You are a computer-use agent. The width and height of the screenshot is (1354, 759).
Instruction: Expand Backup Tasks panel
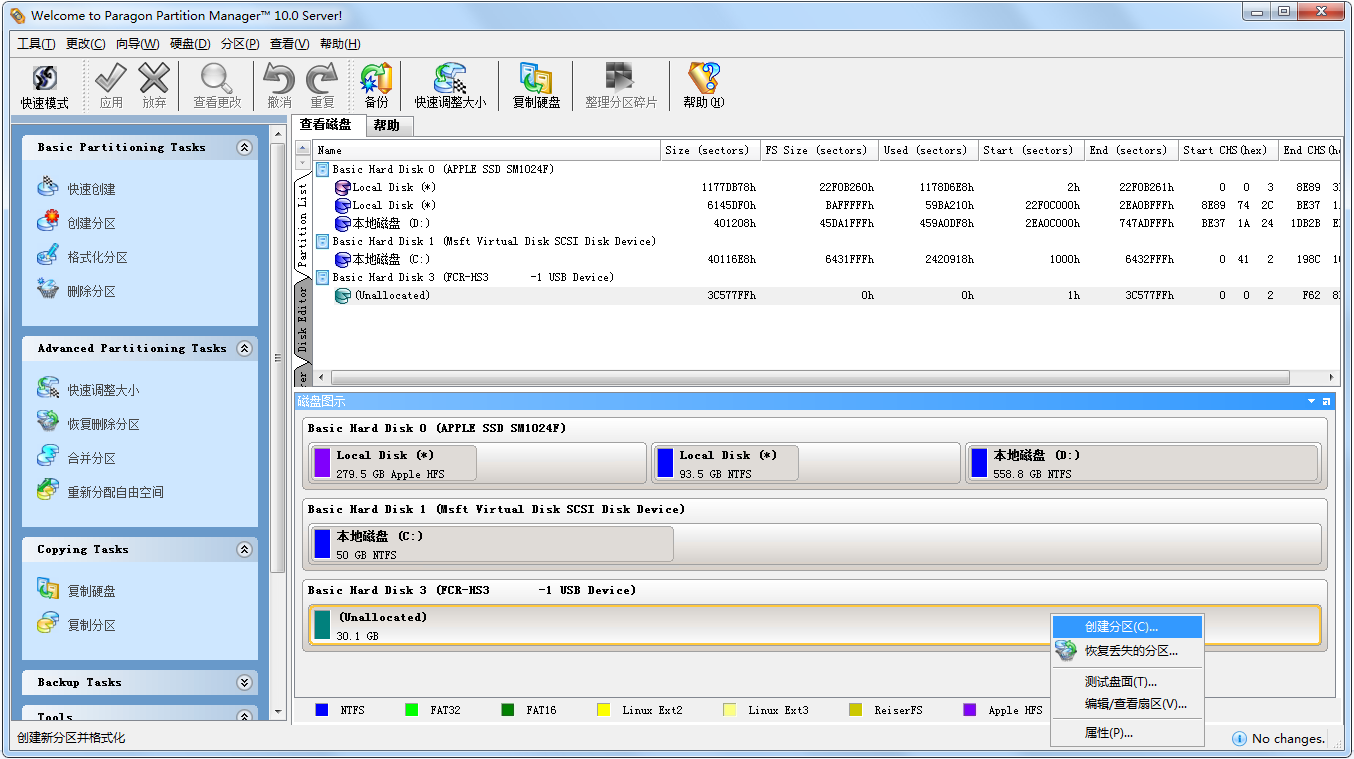pos(245,682)
